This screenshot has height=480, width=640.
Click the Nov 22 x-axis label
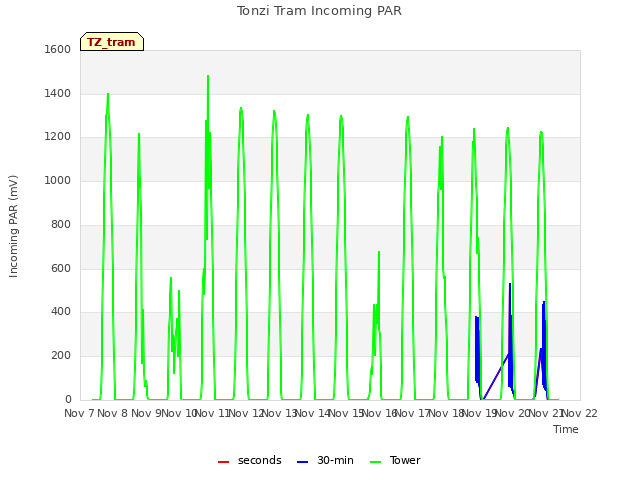(x=580, y=413)
